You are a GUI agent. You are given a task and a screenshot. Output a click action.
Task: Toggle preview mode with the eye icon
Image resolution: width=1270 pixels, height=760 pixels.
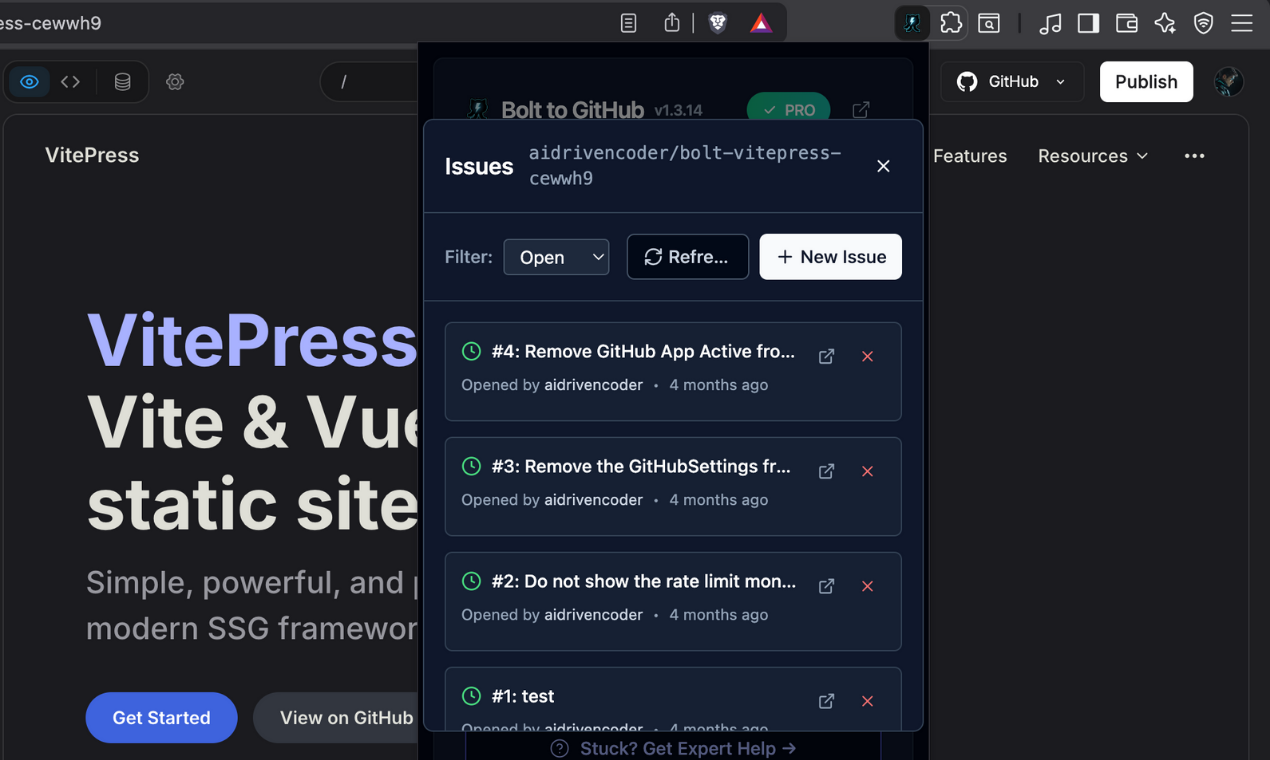click(28, 82)
